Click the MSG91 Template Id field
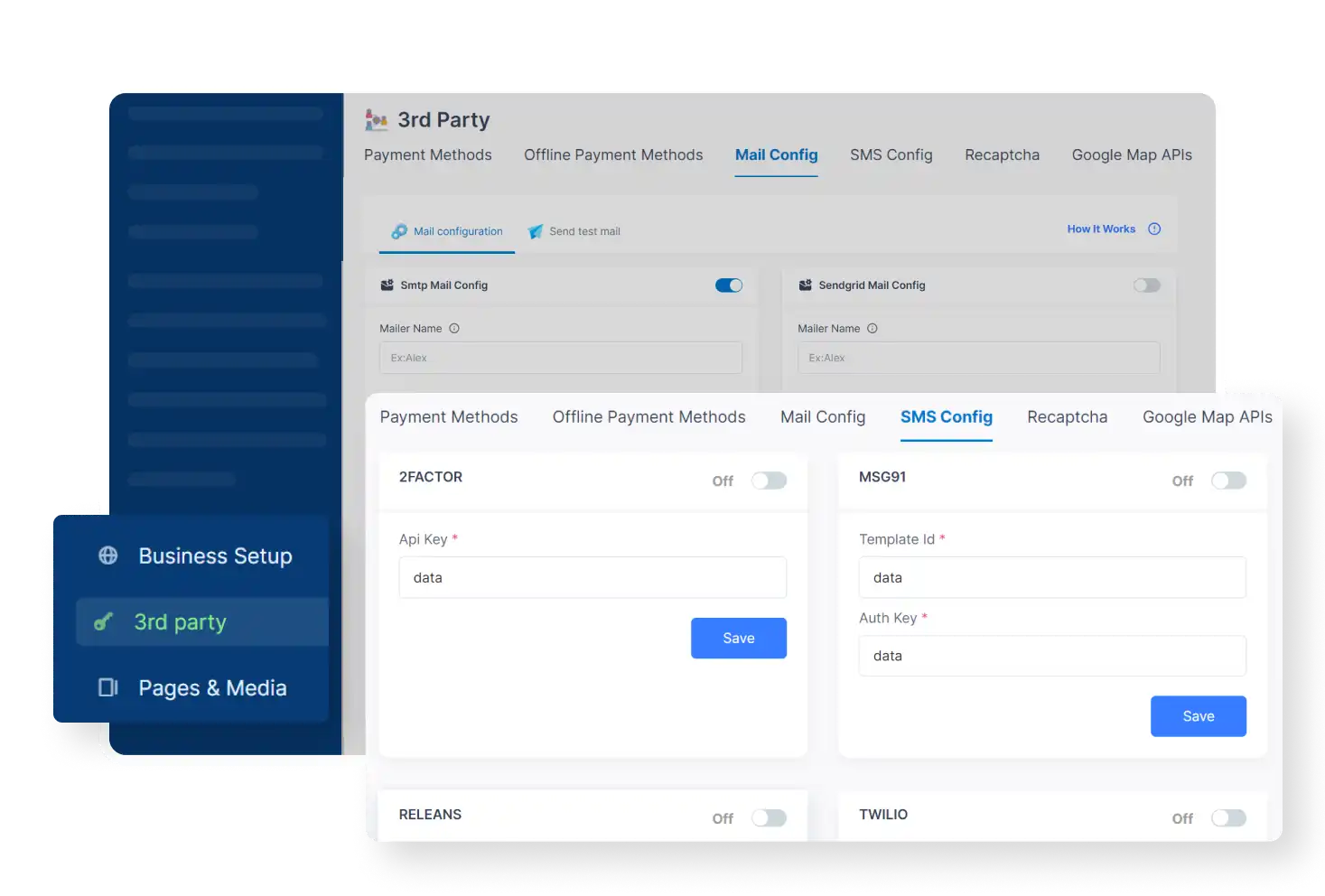Screen dimensions: 1325x896 pyautogui.click(x=1051, y=577)
